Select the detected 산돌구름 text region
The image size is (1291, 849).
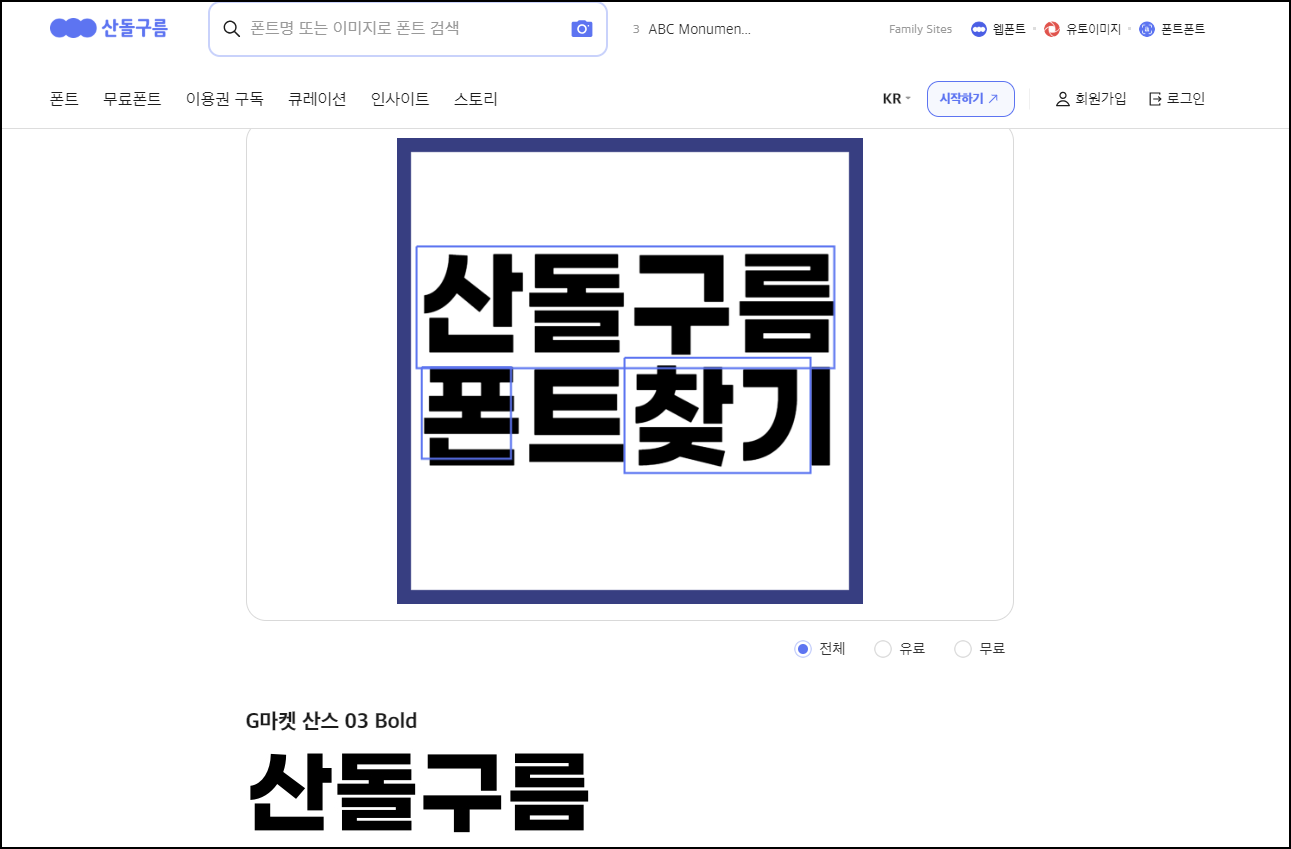[625, 307]
